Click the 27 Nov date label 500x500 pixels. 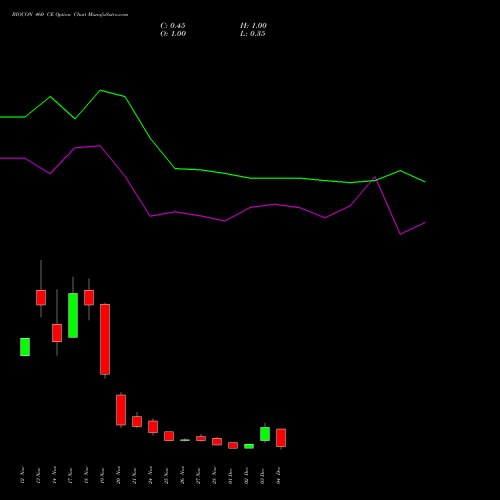[x=198, y=475]
